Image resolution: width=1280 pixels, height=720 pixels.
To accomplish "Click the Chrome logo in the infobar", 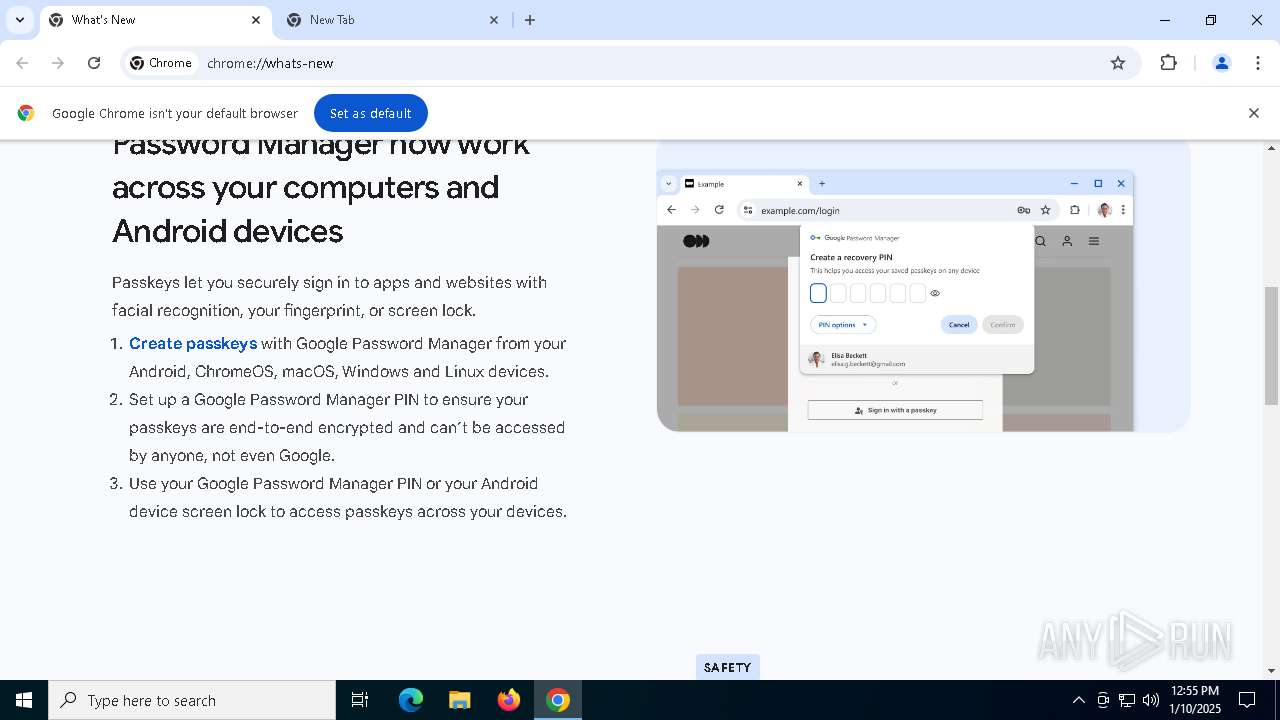I will coord(26,113).
